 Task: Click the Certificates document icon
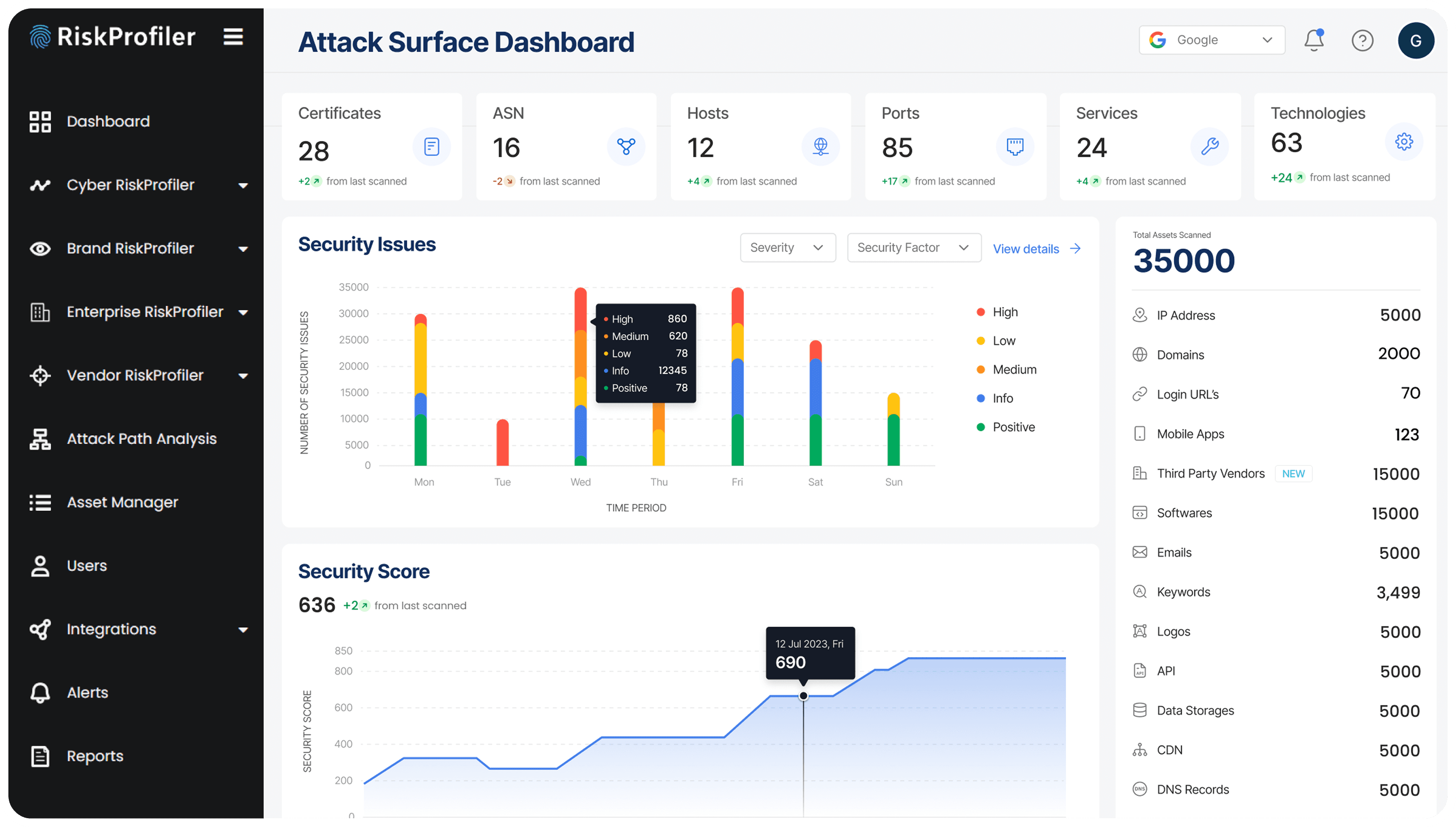click(x=432, y=146)
